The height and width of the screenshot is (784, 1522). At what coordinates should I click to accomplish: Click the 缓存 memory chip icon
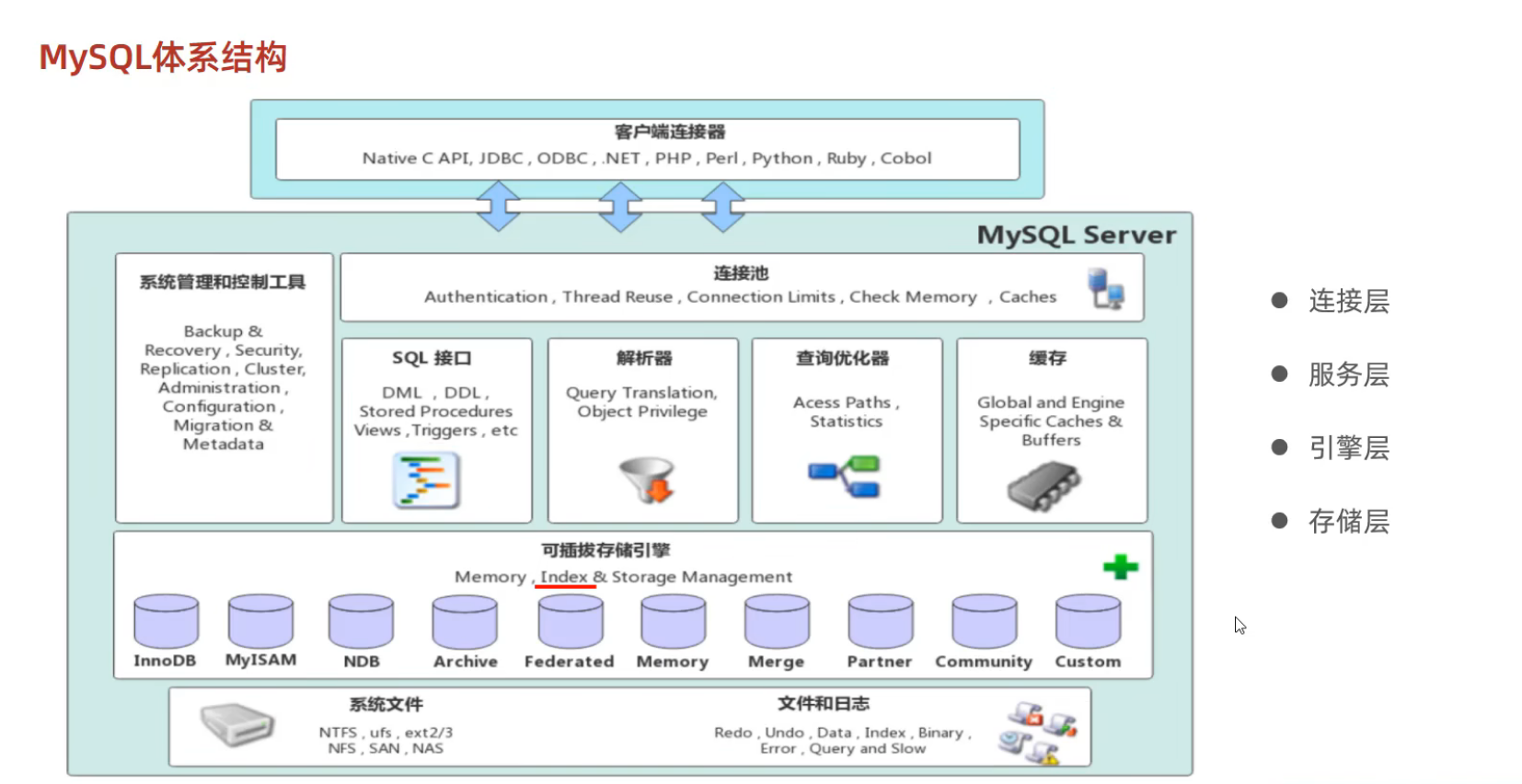[1043, 485]
